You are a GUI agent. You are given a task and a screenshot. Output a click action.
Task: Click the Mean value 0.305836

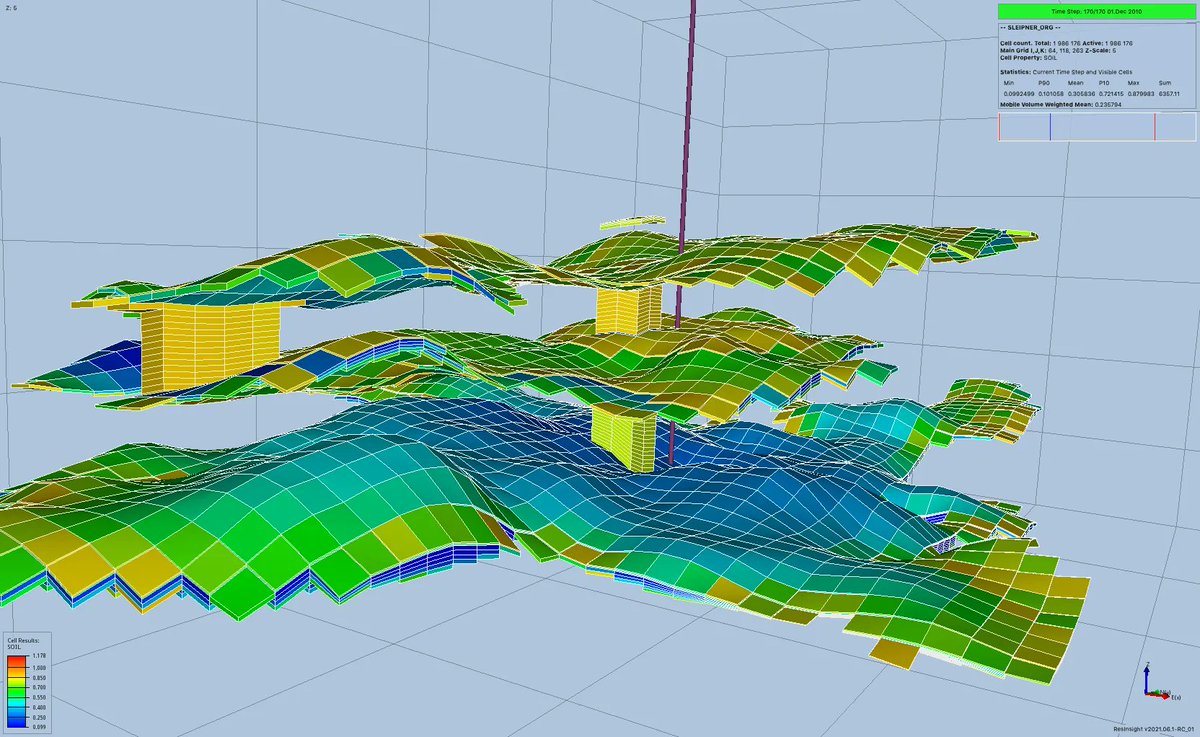(1083, 94)
